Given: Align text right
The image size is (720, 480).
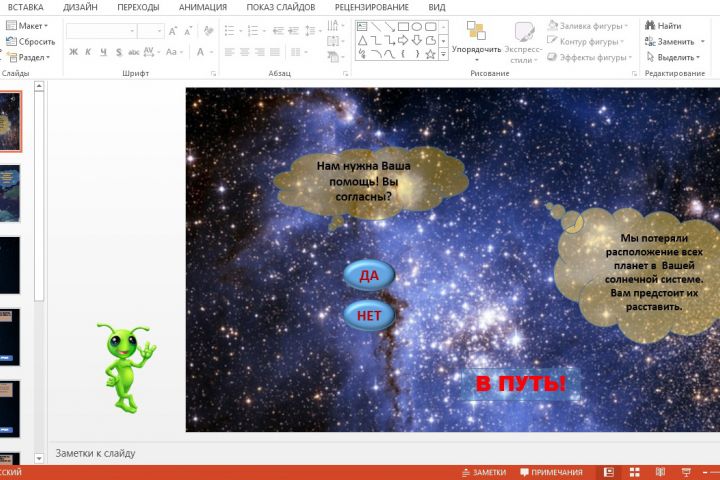Looking at the screenshot, I should click(x=260, y=52).
